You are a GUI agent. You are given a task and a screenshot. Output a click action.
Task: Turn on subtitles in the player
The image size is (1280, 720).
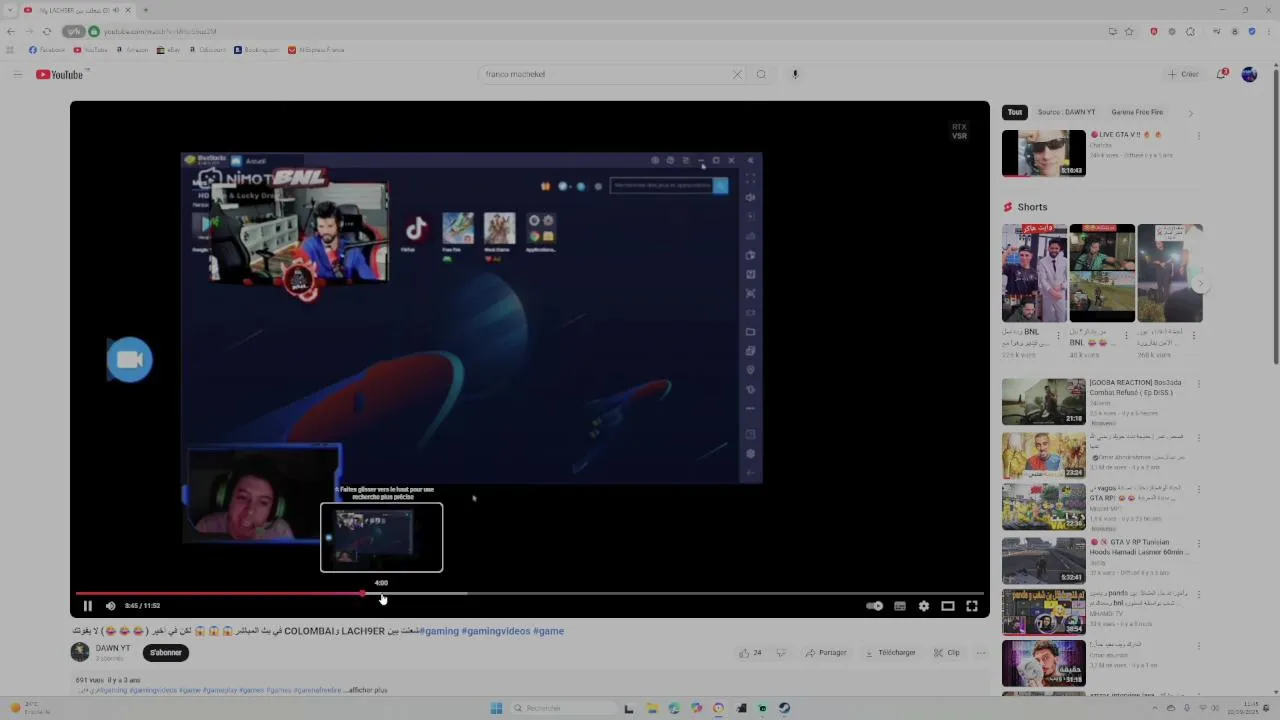click(x=899, y=605)
